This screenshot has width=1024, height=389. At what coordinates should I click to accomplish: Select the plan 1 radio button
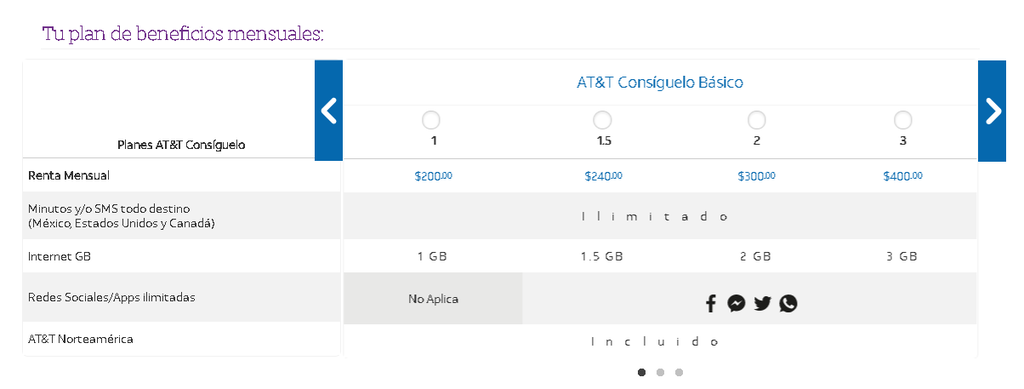pos(431,120)
